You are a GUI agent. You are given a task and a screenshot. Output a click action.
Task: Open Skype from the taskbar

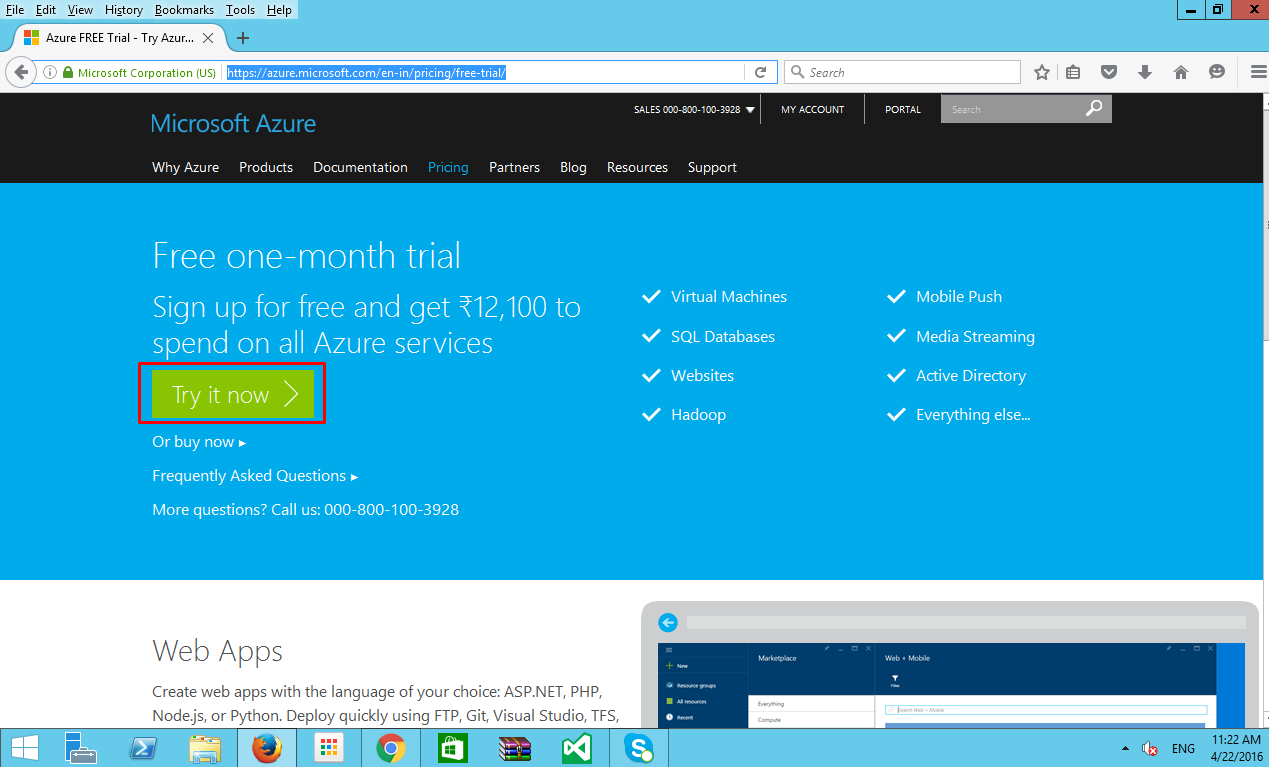(x=638, y=747)
